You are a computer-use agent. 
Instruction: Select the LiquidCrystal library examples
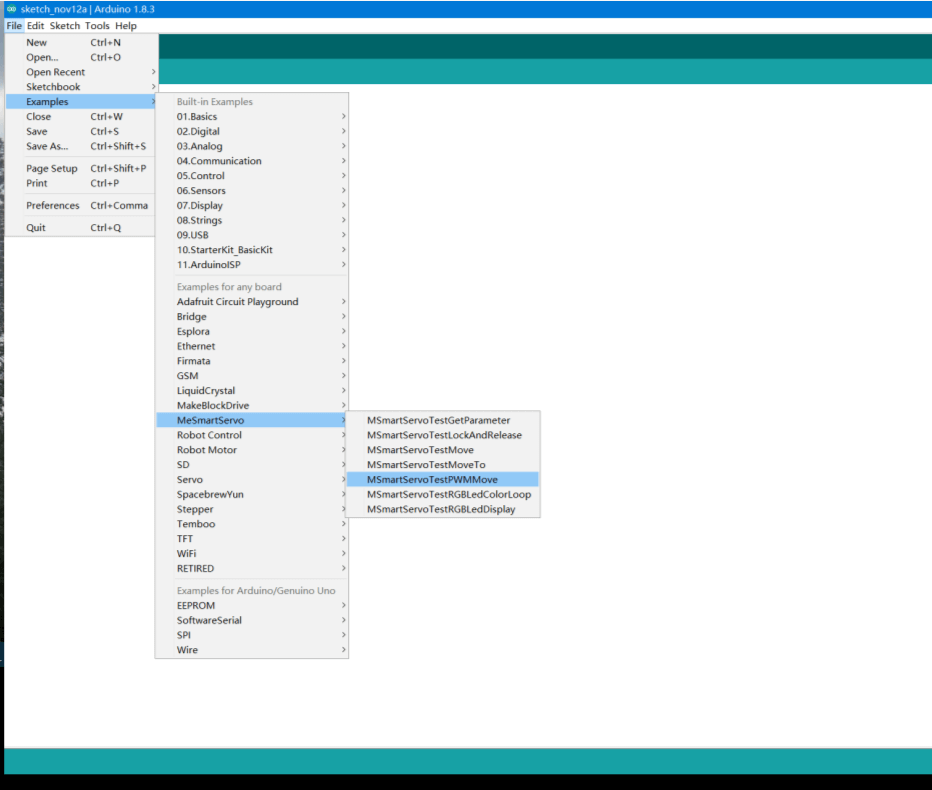click(252, 391)
